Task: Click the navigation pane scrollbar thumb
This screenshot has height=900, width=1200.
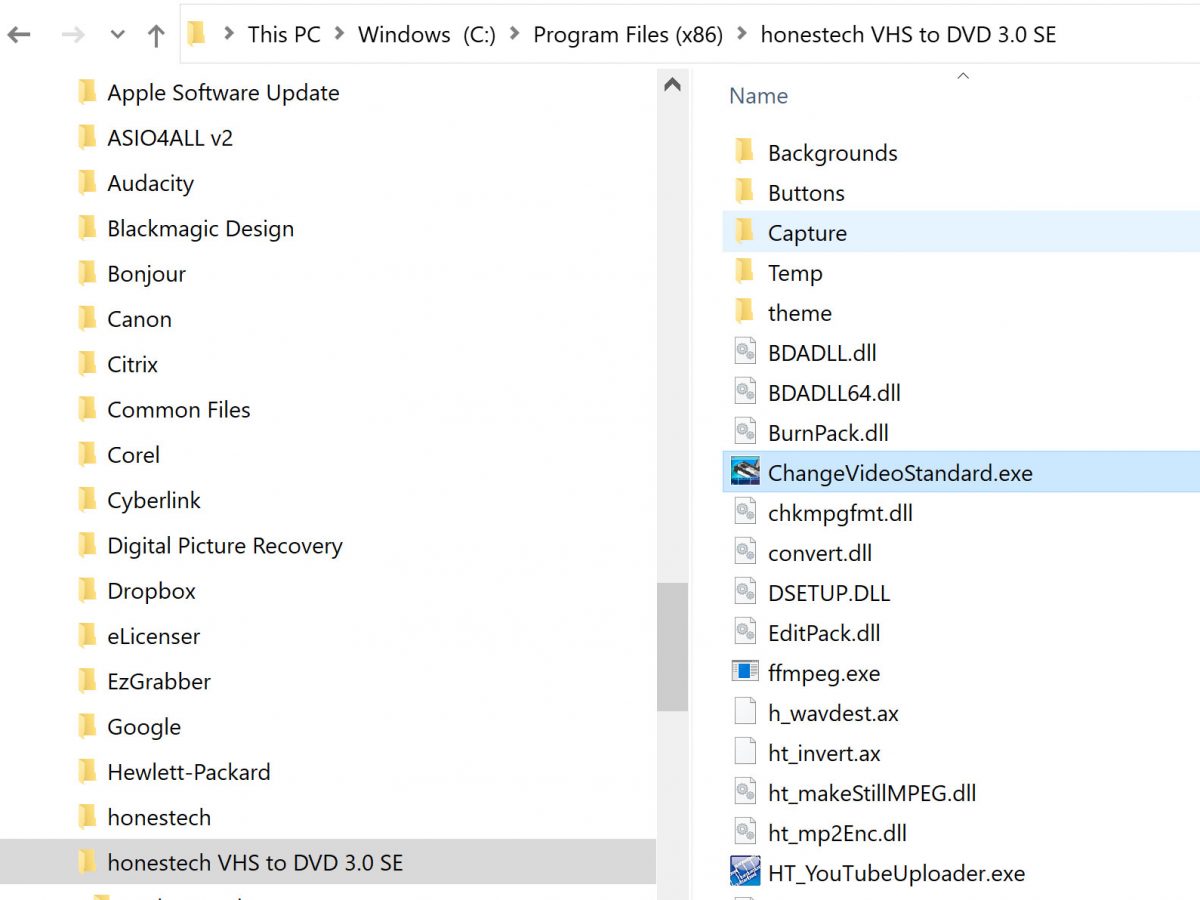Action: [672, 645]
